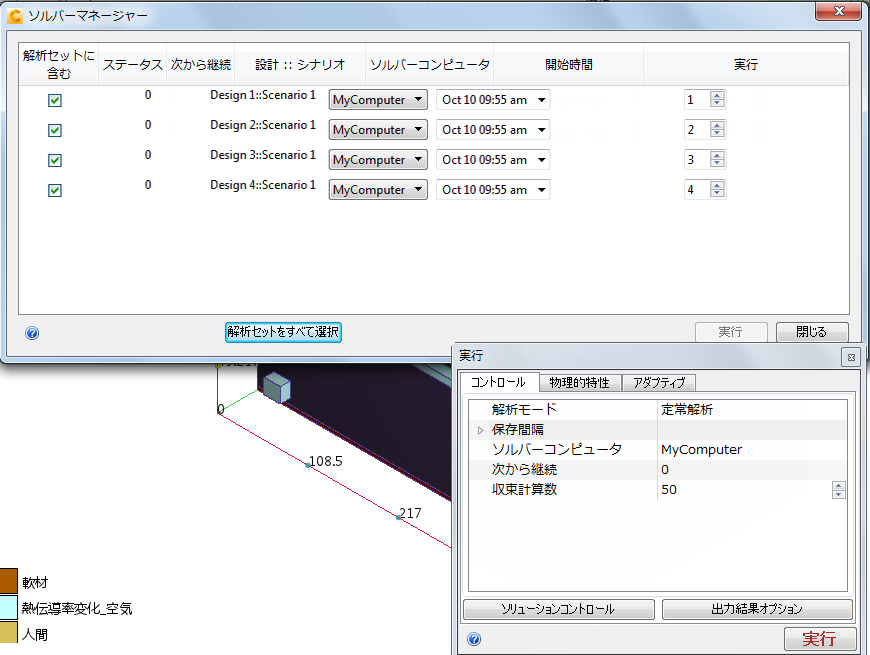Click the expander arrow next to 保存間隔
This screenshot has height=655, width=870.
pyautogui.click(x=478, y=429)
